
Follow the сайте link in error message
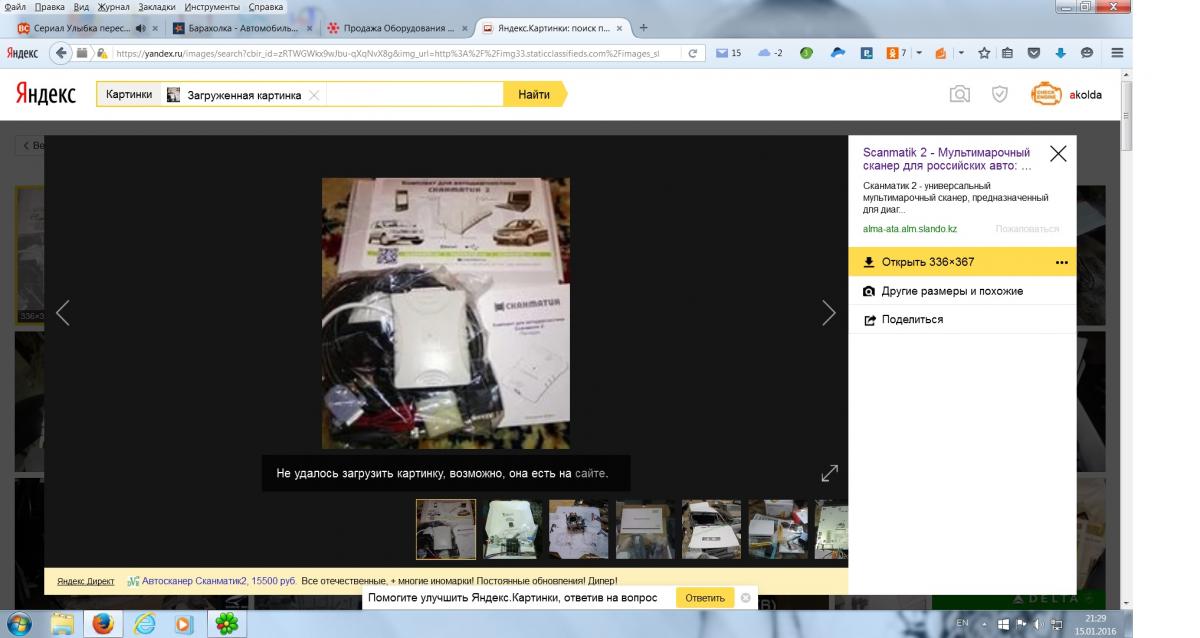coord(591,473)
